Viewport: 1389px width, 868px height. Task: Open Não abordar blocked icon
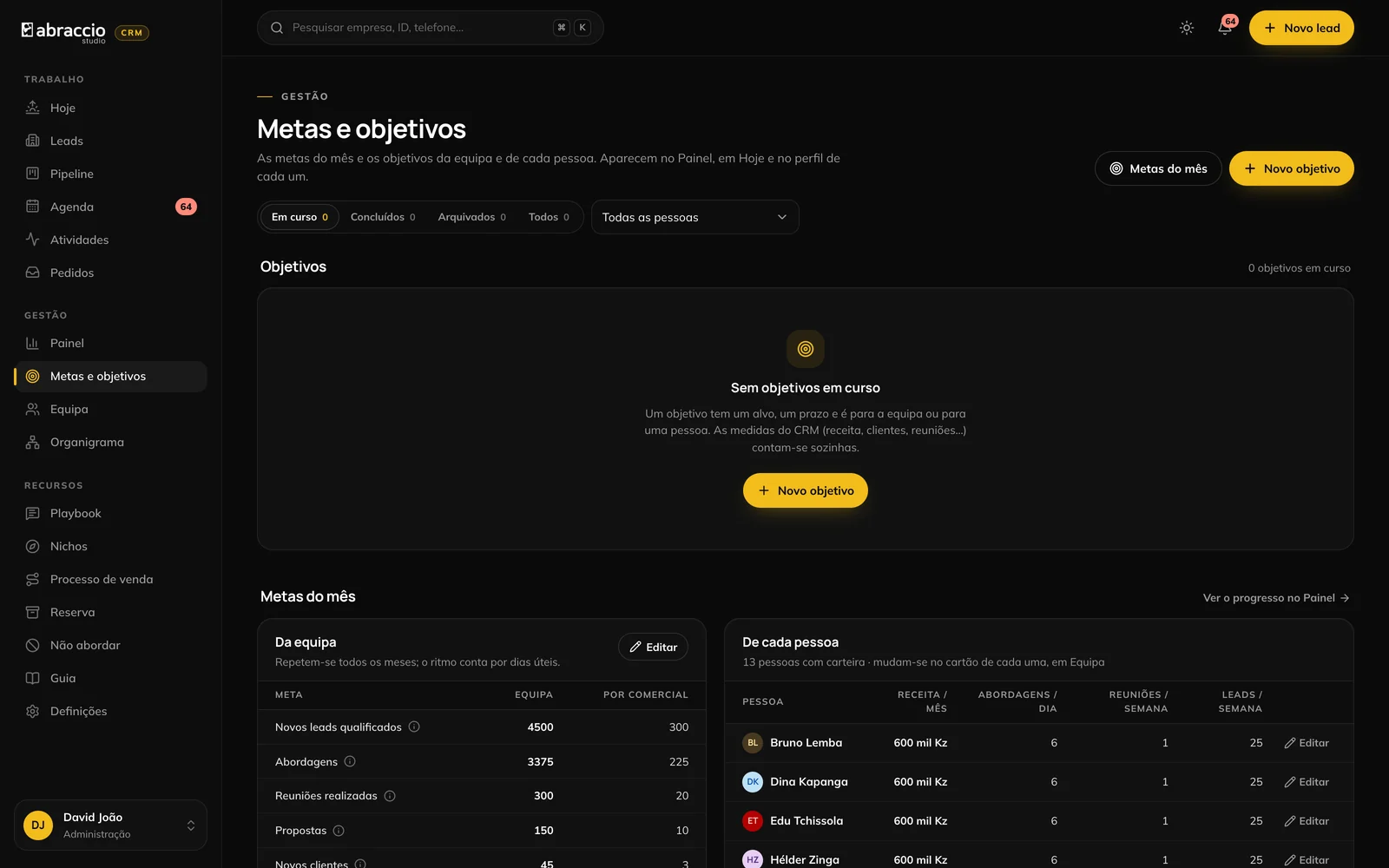coord(32,645)
